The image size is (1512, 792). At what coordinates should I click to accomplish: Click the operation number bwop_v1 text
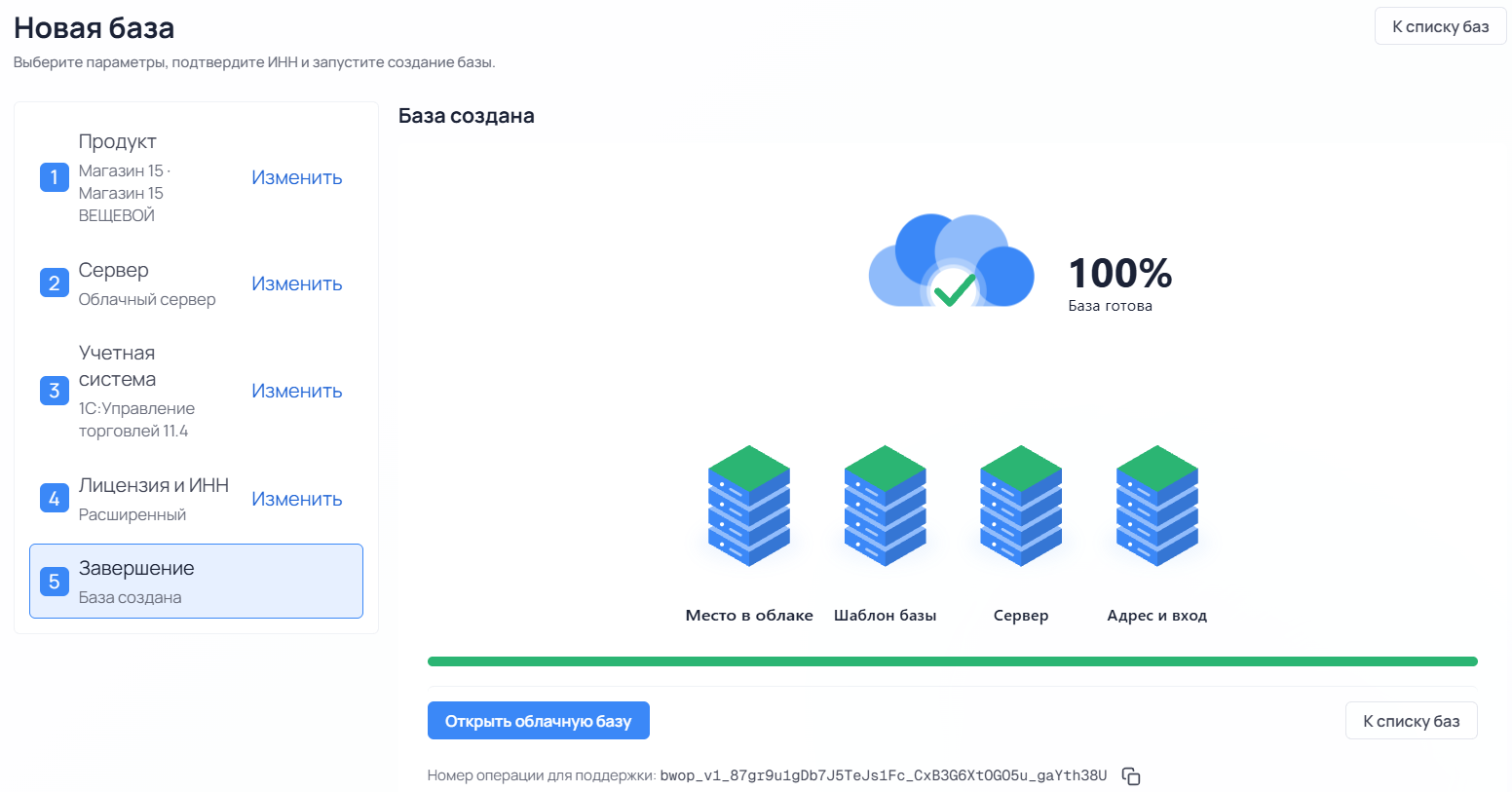click(x=884, y=775)
